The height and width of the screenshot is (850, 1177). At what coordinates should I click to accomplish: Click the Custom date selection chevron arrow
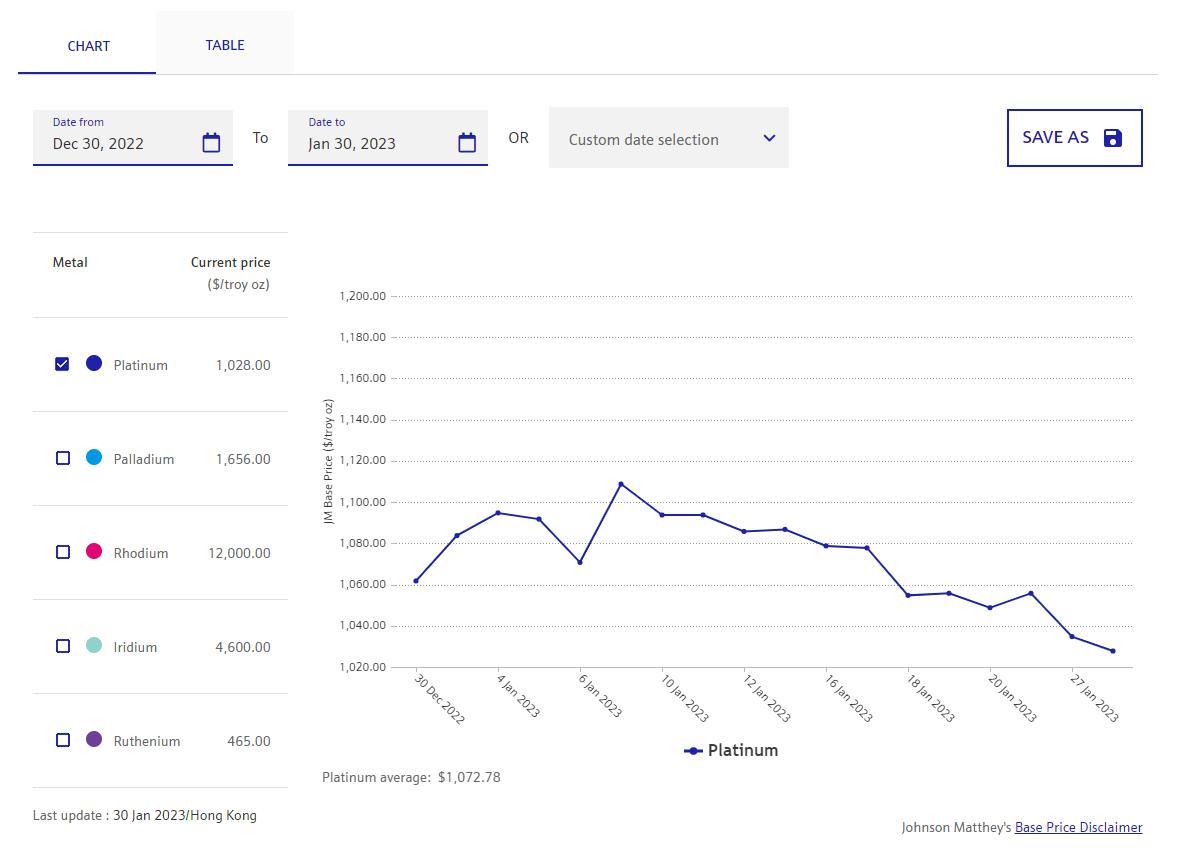click(x=769, y=138)
